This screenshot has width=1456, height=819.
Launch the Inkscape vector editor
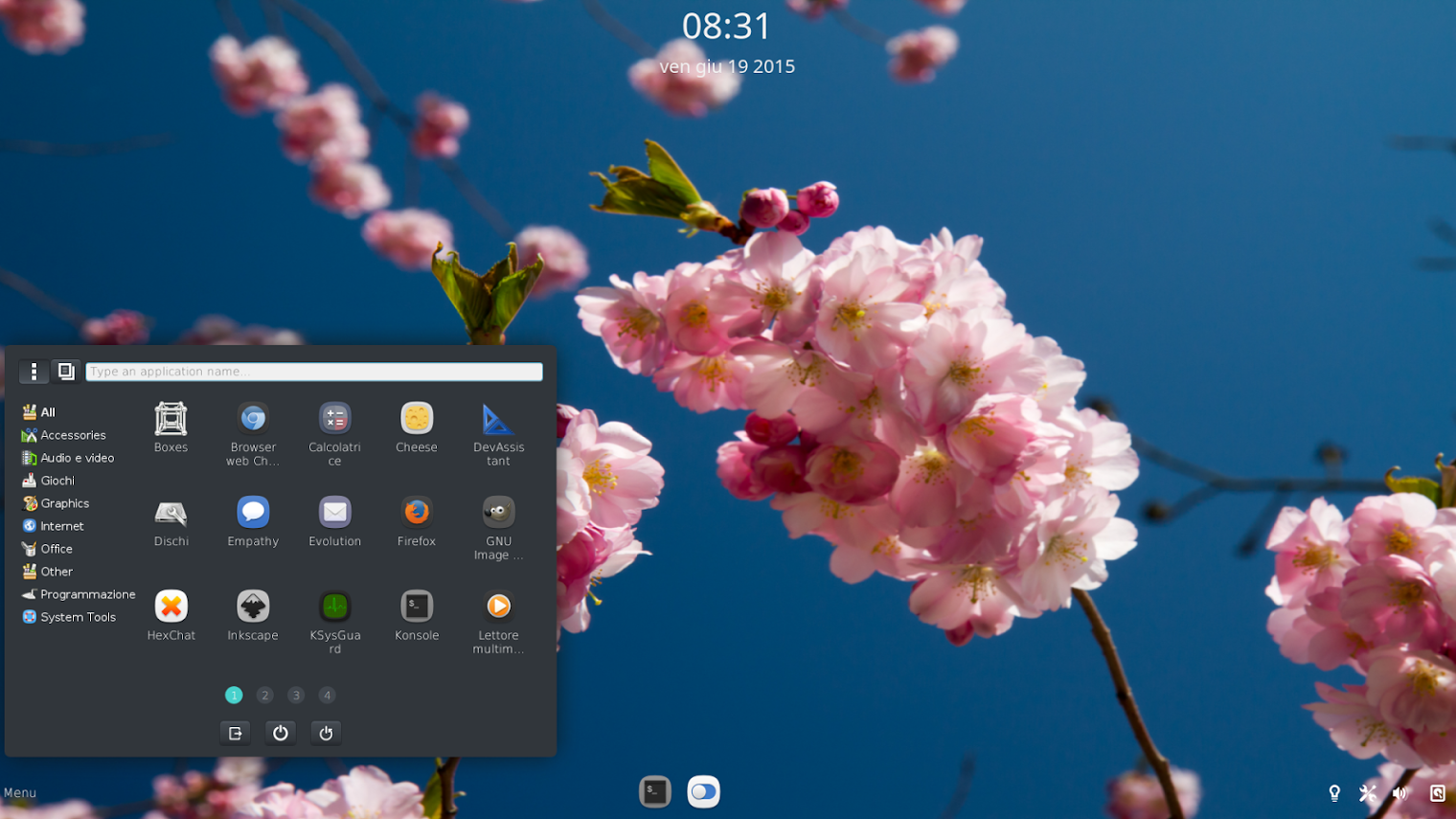pyautogui.click(x=252, y=606)
